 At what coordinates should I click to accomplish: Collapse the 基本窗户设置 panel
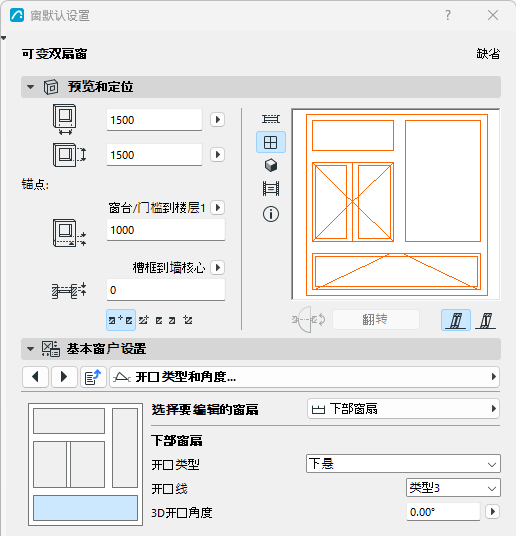pos(30,349)
